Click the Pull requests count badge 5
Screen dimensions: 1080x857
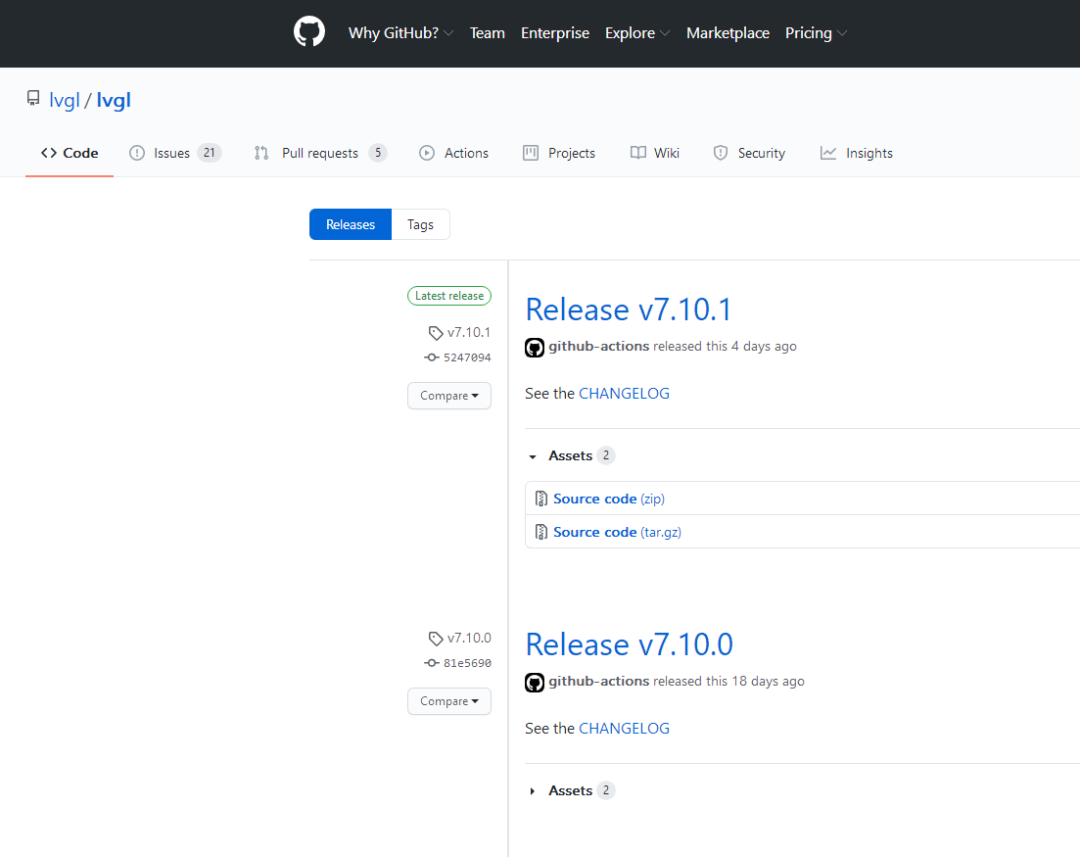coord(377,153)
